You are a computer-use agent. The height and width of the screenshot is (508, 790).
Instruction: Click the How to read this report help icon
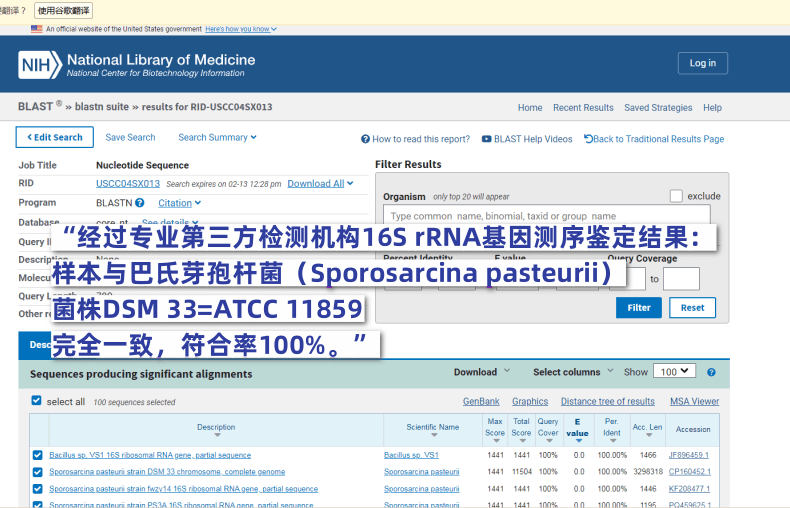coord(365,139)
